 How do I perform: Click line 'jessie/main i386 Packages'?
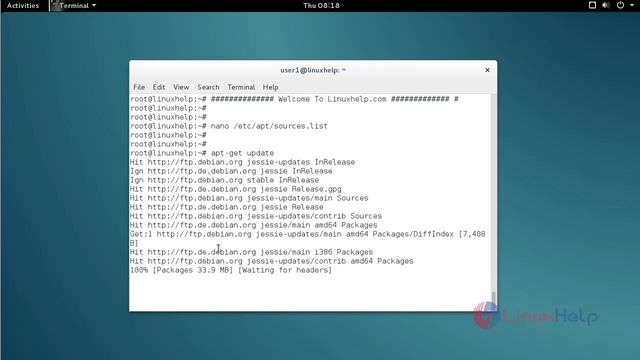pyautogui.click(x=251, y=252)
